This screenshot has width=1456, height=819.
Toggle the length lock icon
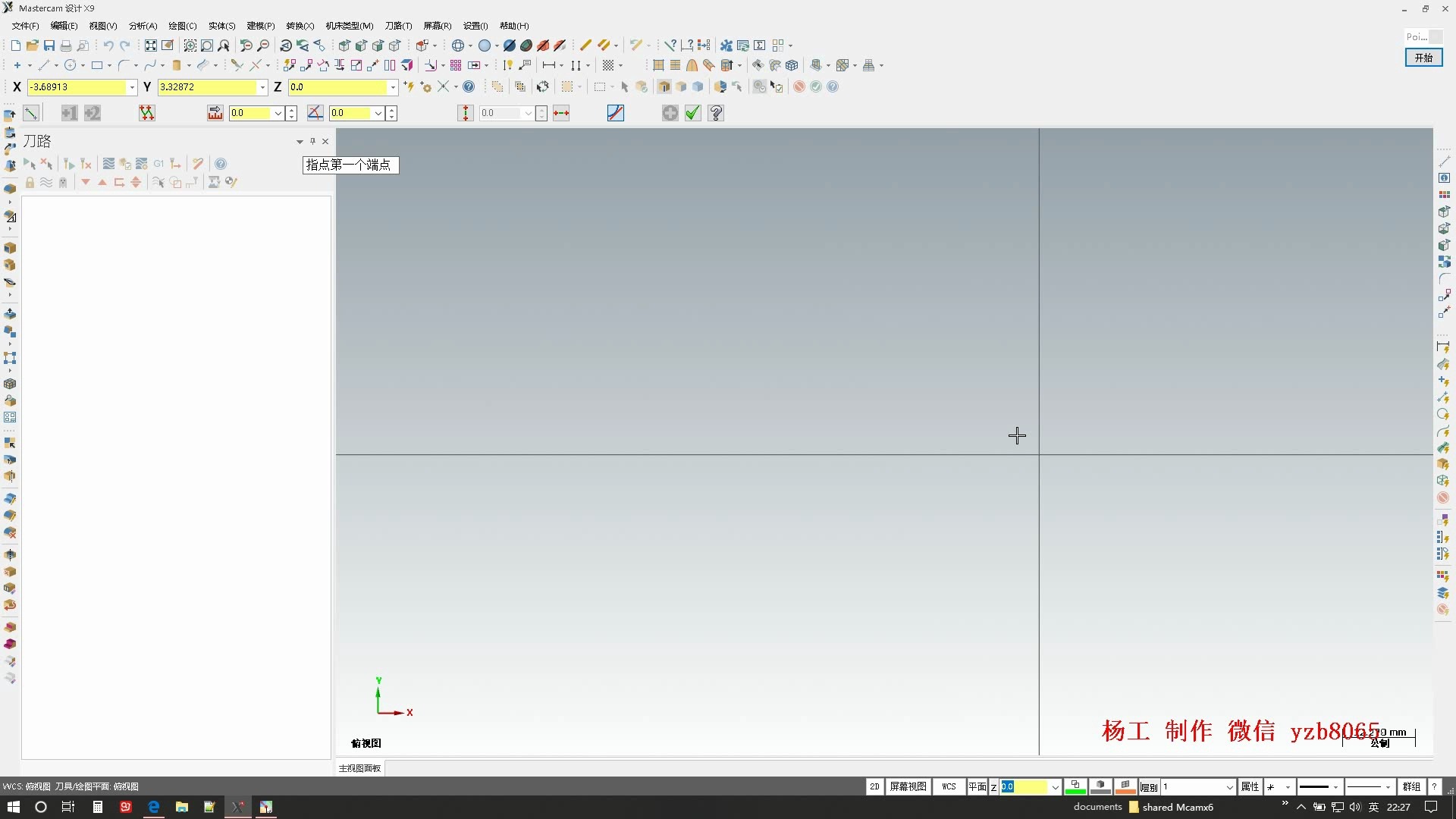click(215, 113)
